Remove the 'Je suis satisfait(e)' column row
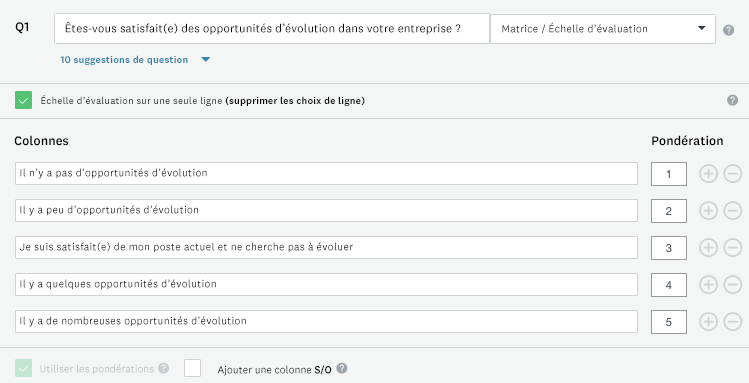Screen dimensions: 749x383 click(x=733, y=248)
